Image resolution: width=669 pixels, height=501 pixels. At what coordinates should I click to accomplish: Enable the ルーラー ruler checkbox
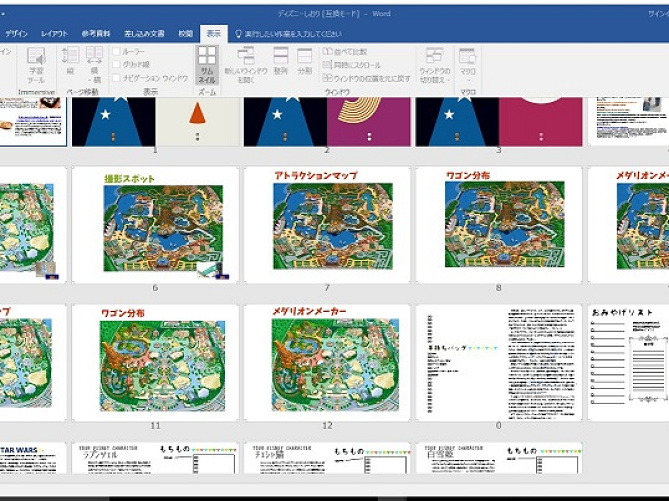116,52
